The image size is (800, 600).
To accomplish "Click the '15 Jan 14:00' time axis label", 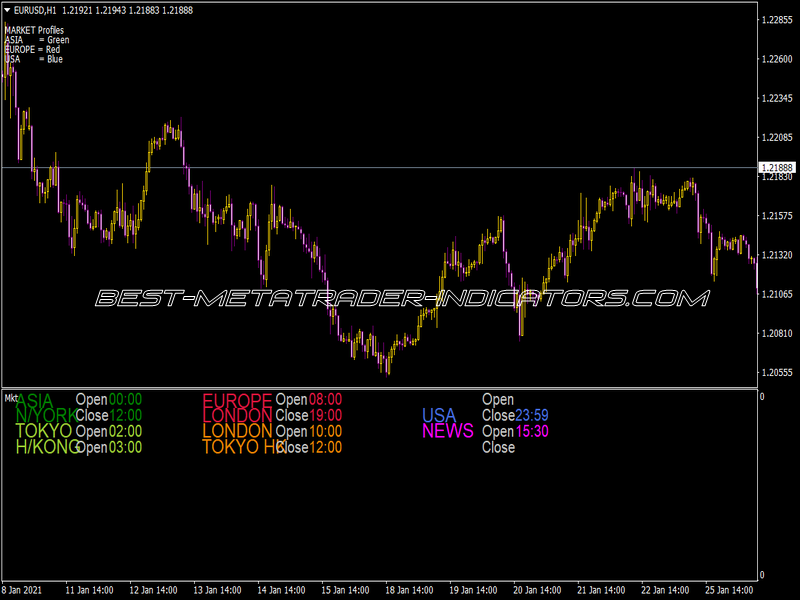I will tap(345, 590).
